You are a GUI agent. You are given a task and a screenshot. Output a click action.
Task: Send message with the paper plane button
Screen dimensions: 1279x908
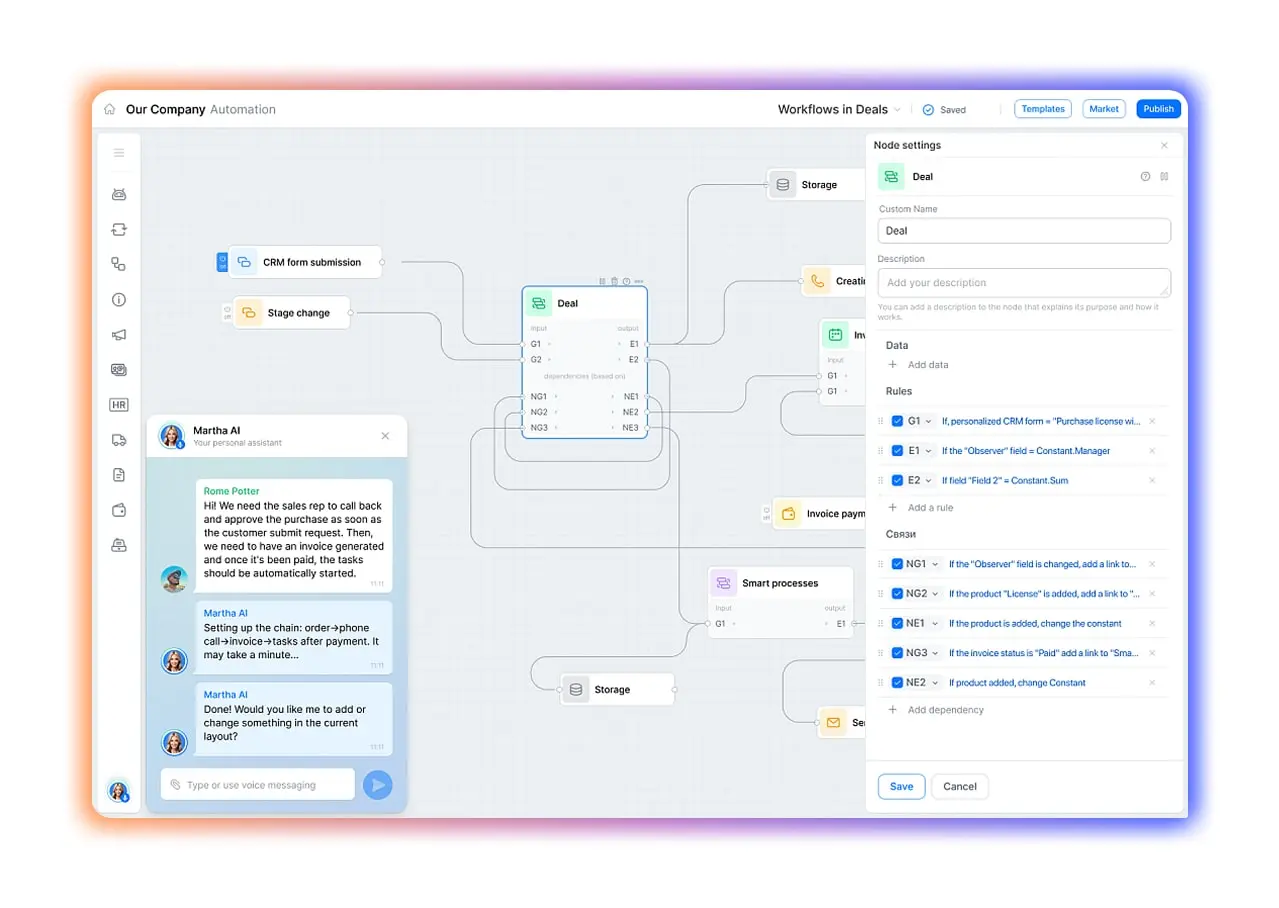tap(377, 785)
